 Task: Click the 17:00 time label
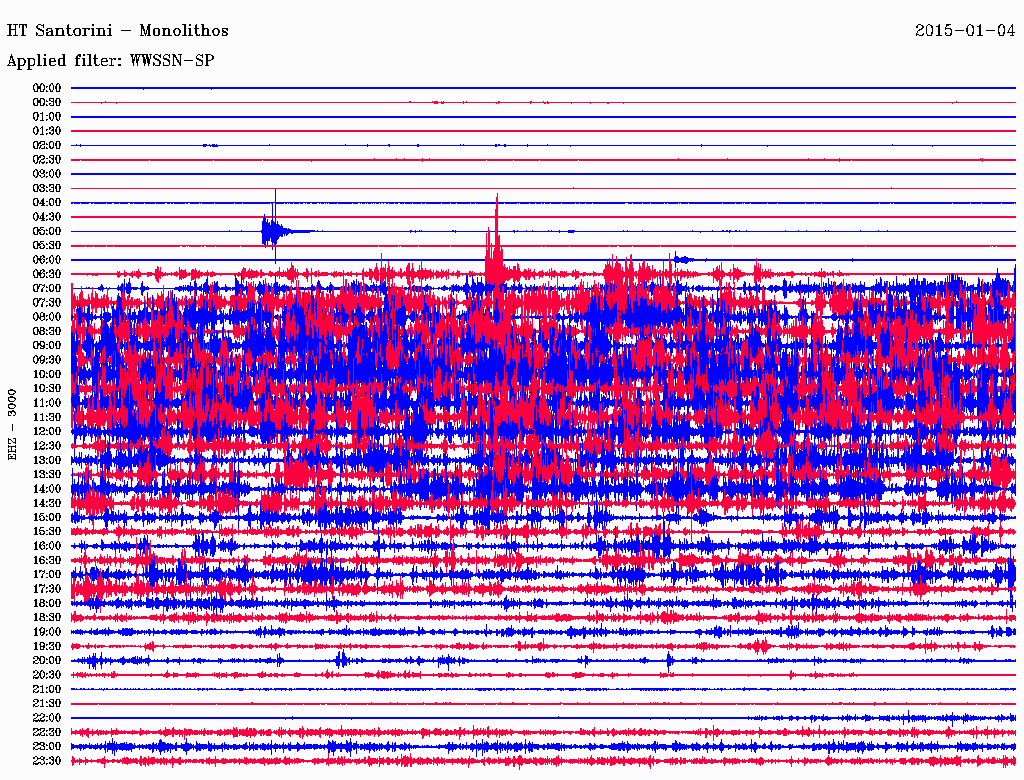pyautogui.click(x=46, y=575)
